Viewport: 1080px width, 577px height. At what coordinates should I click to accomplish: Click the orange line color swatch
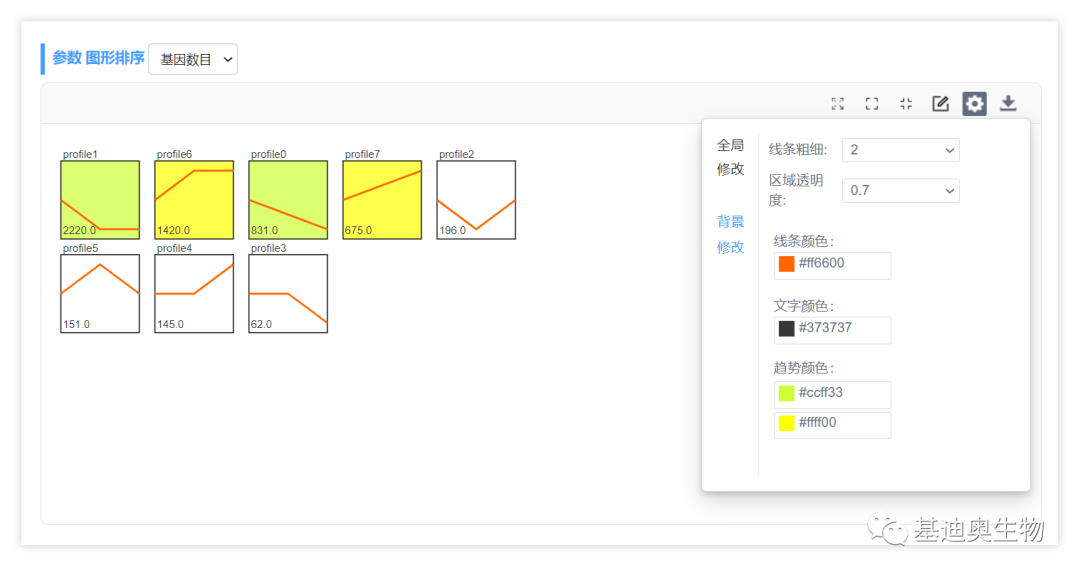pyautogui.click(x=787, y=264)
